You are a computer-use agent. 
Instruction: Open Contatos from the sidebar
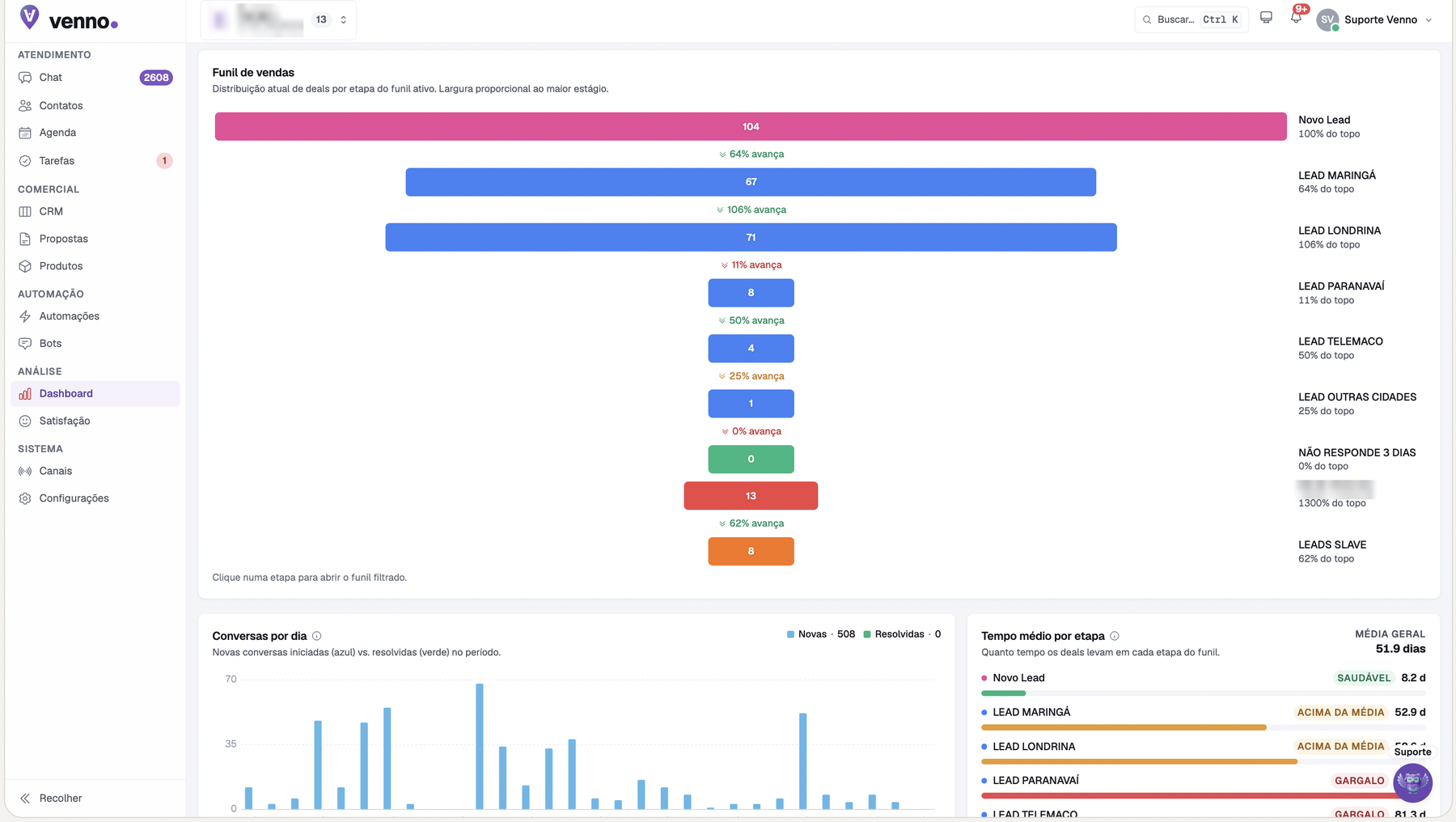[x=95, y=105]
